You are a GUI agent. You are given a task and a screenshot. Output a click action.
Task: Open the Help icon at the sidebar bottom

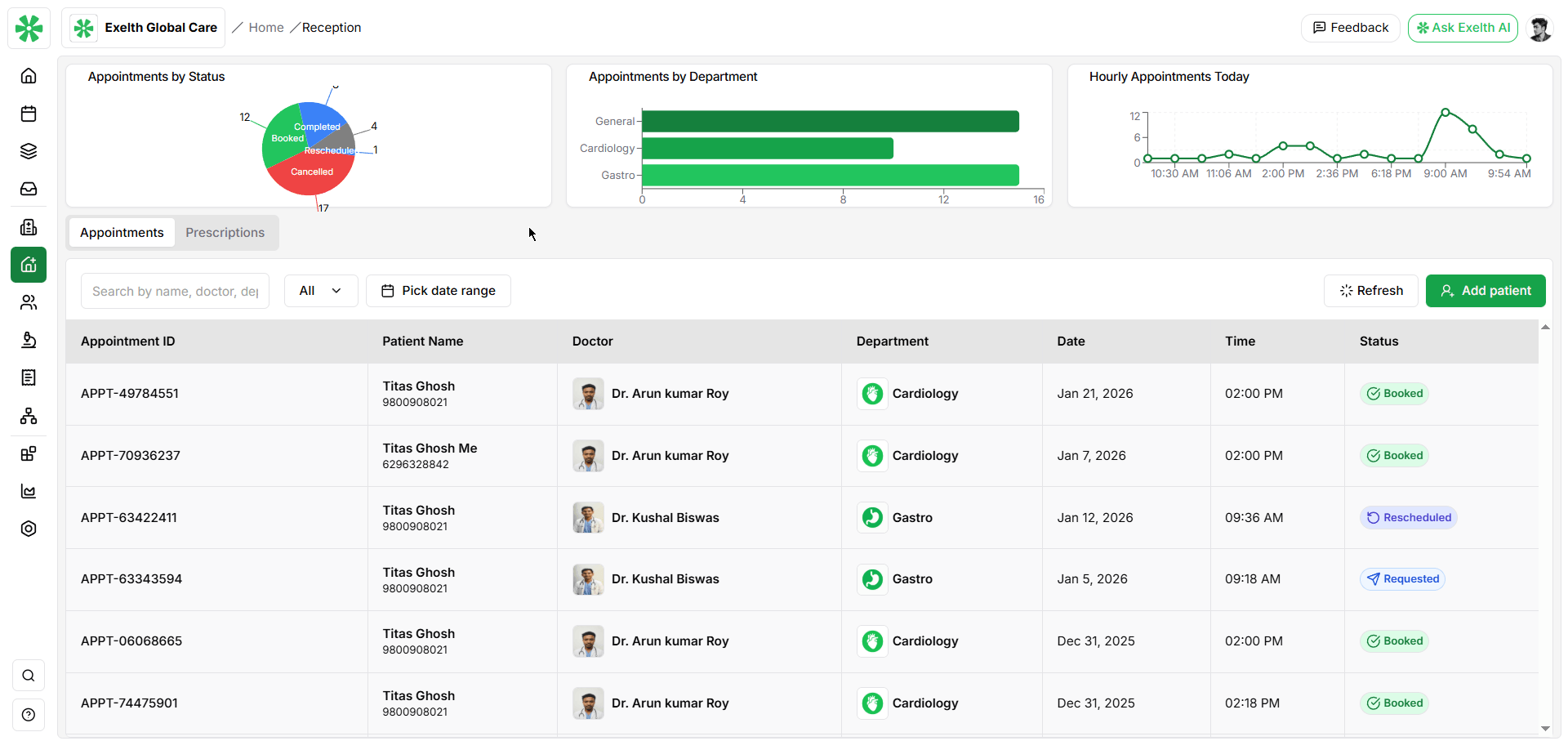(x=29, y=715)
